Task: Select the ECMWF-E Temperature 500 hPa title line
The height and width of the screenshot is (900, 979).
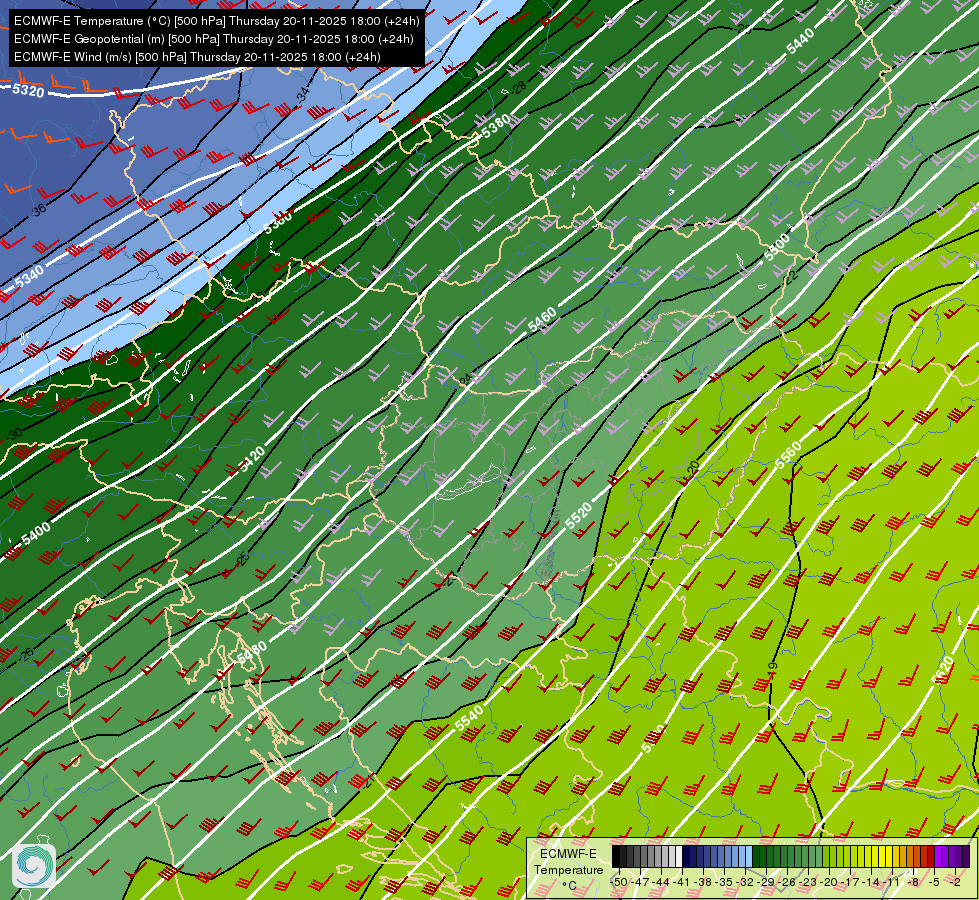Action: click(216, 21)
